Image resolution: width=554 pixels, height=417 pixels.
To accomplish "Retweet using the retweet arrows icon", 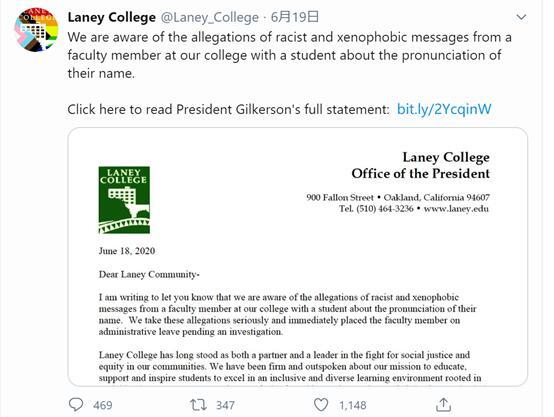I will point(199,405).
